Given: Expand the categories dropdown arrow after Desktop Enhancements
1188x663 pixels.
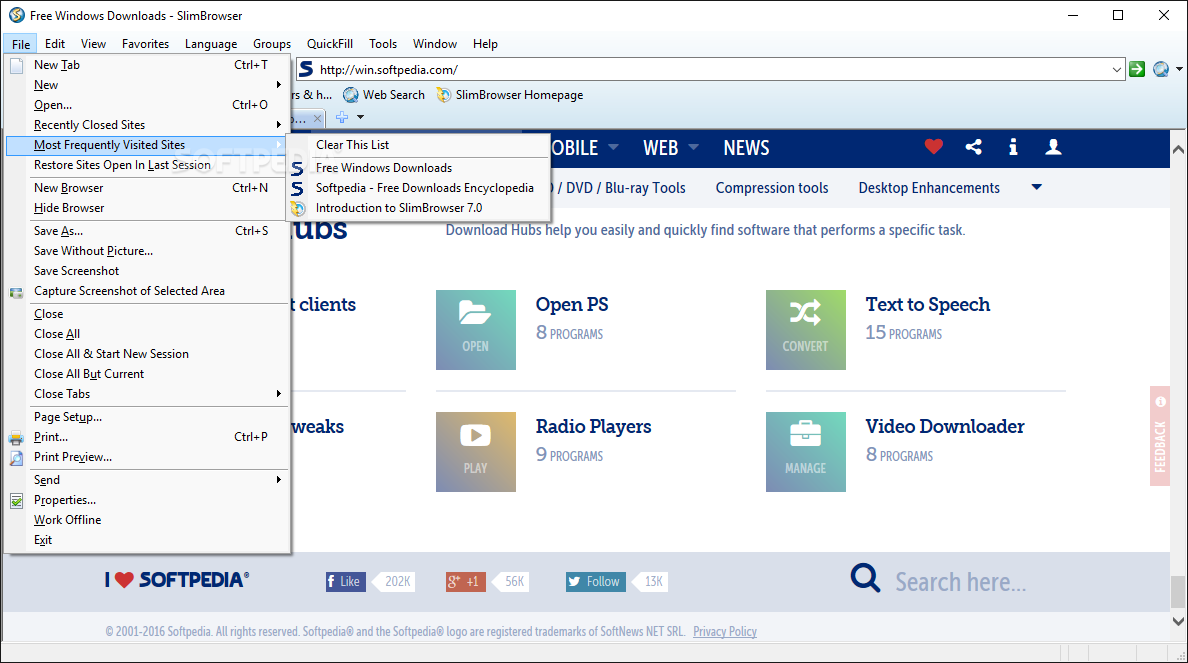Looking at the screenshot, I should click(x=1036, y=187).
